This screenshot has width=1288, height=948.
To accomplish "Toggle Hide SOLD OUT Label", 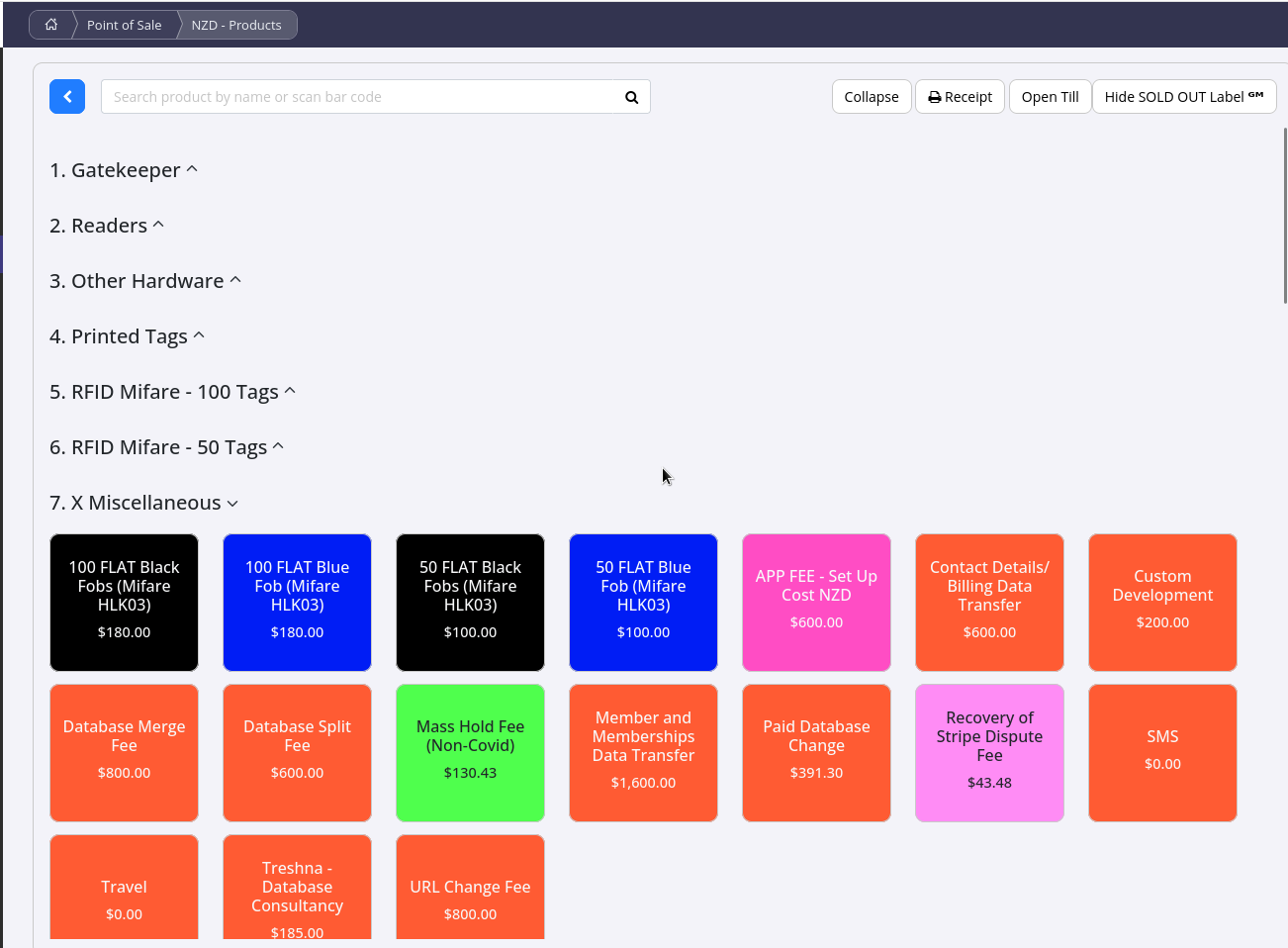I will click(1183, 97).
